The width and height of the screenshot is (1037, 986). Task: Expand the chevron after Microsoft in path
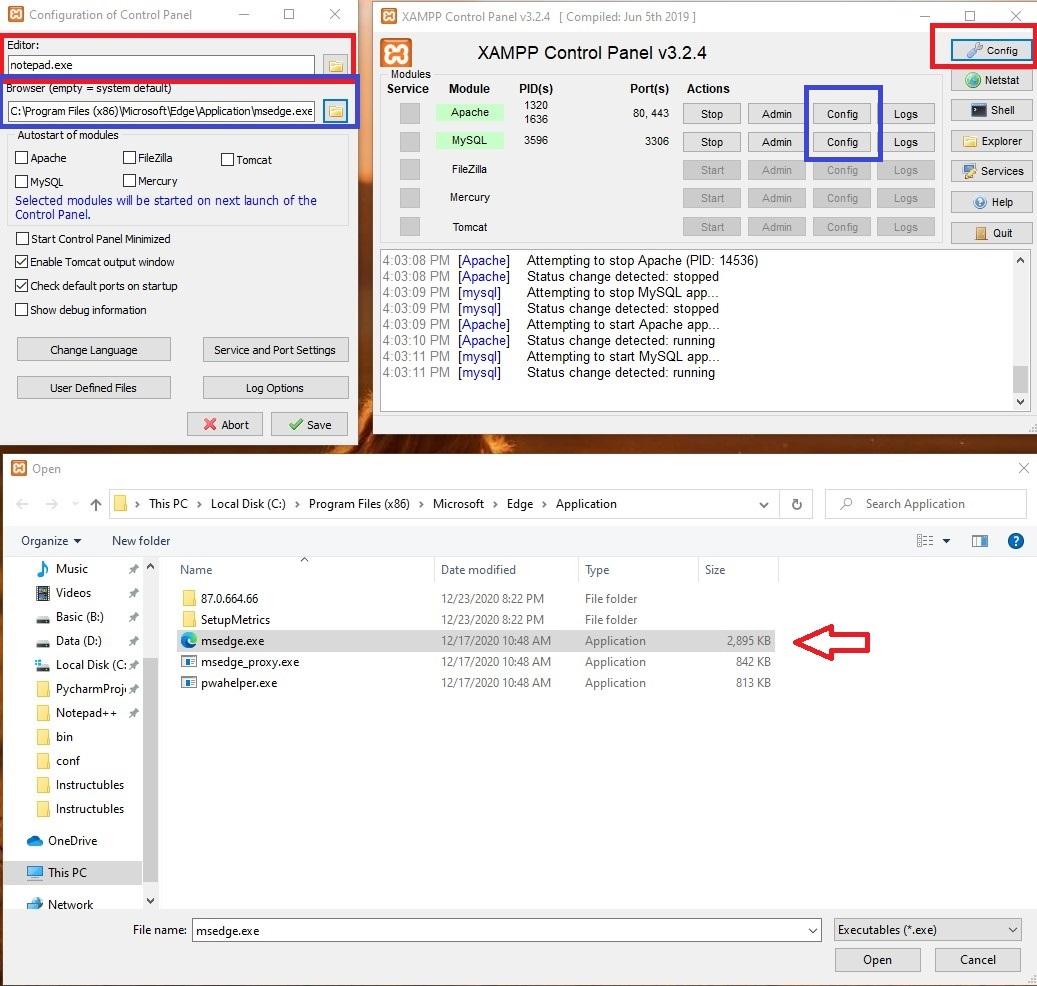pos(495,505)
